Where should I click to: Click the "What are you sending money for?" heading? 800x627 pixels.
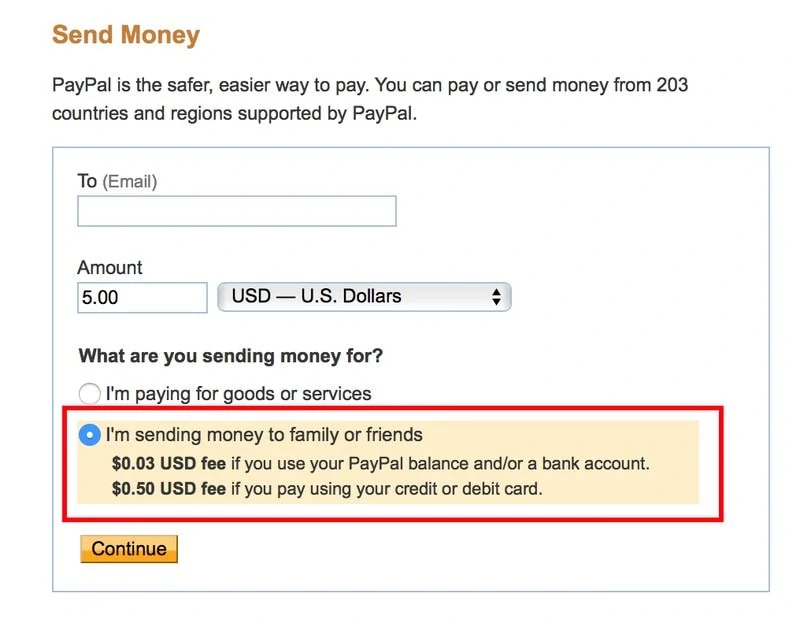pyautogui.click(x=231, y=356)
